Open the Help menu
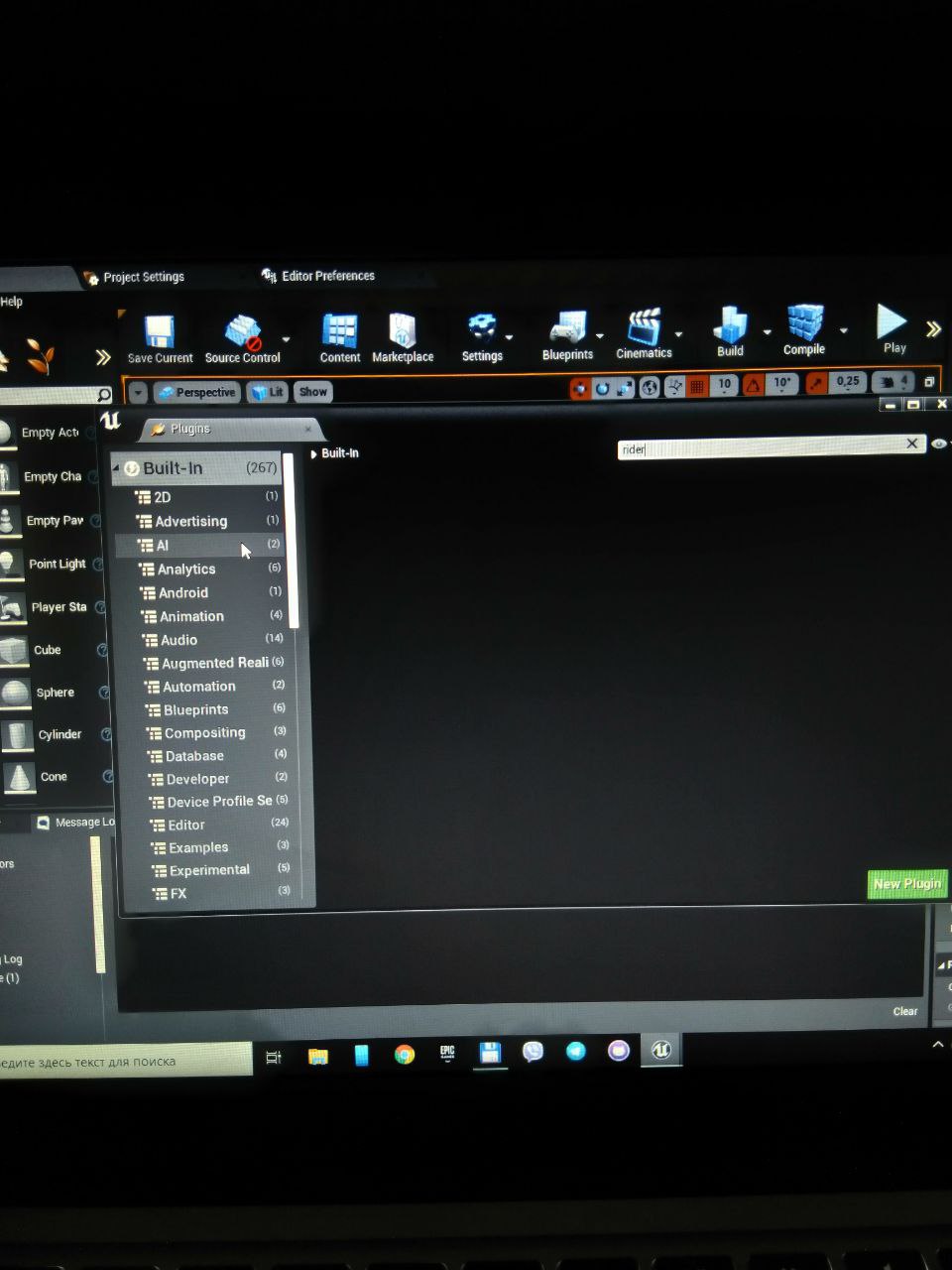The image size is (952, 1270). pos(11,302)
